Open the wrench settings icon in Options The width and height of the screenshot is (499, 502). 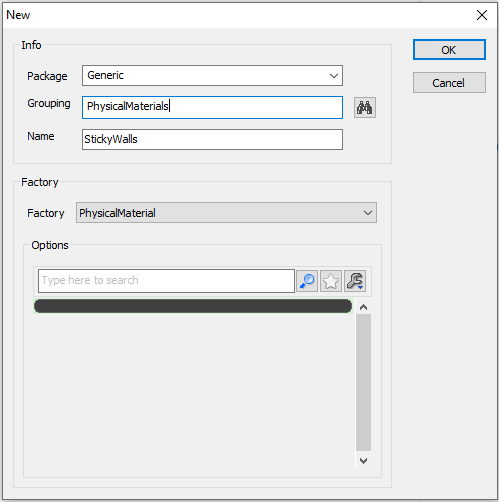355,281
